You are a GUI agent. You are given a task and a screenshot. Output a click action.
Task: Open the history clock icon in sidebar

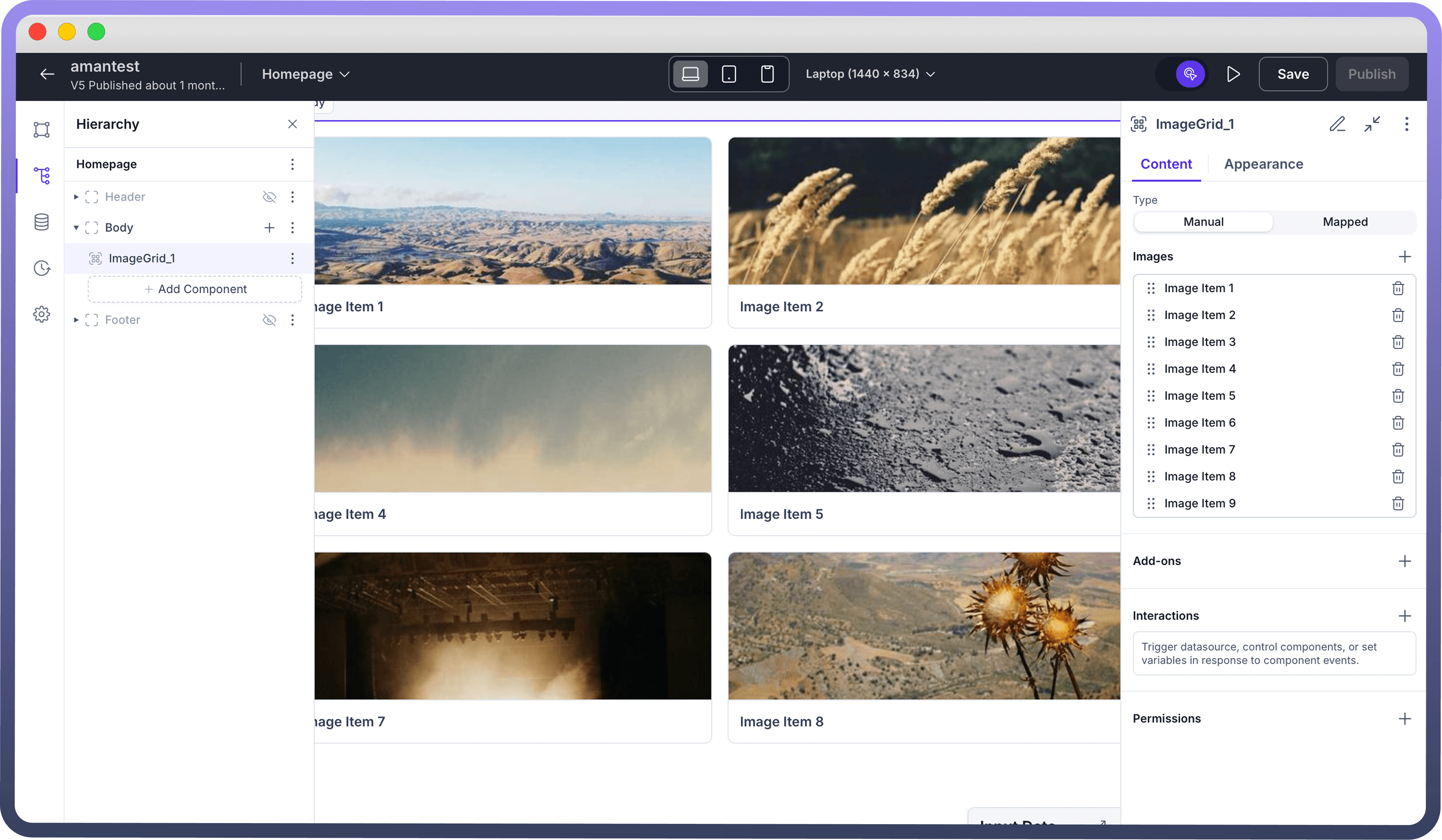(x=41, y=268)
